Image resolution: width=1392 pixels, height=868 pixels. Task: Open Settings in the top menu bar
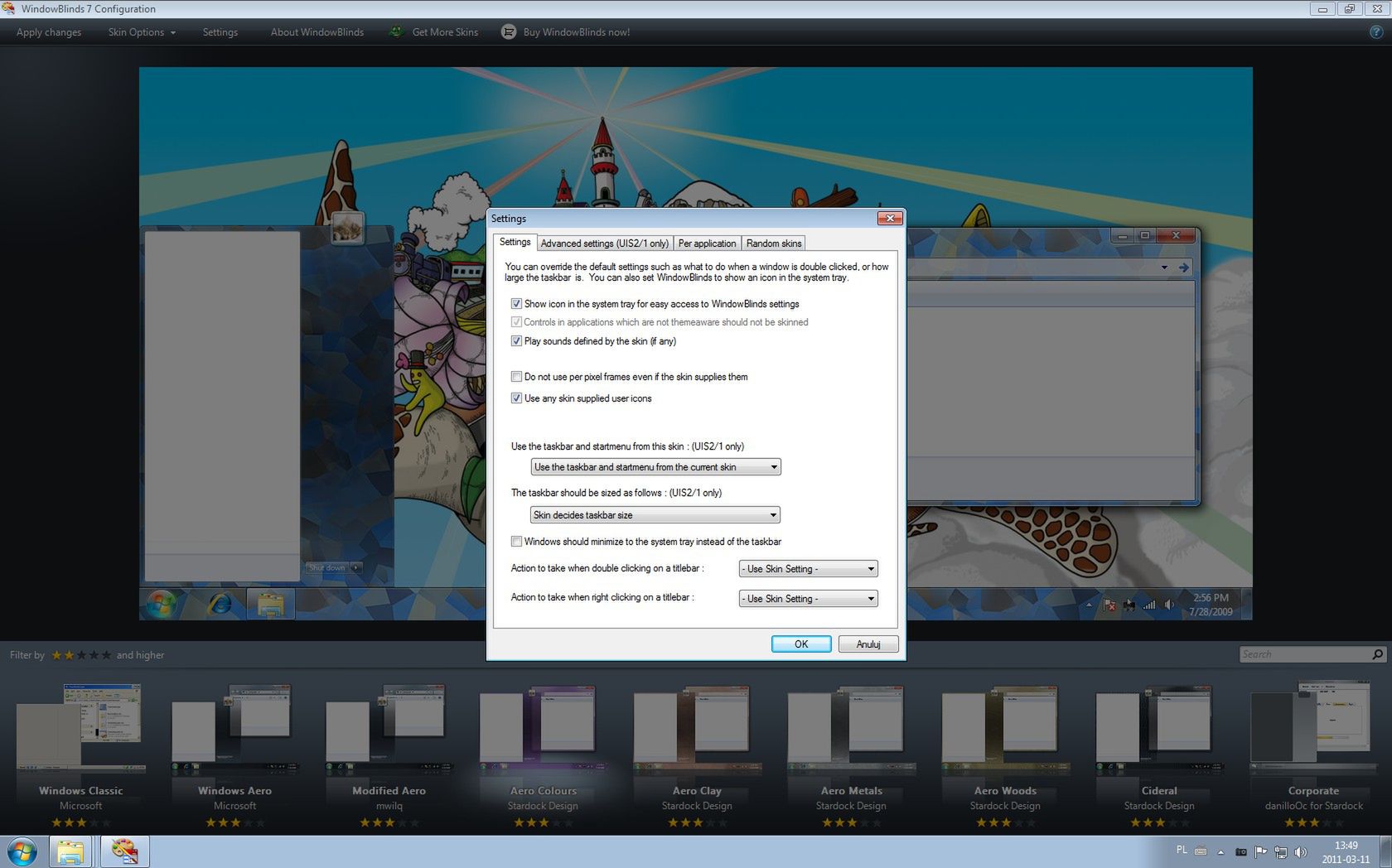220,32
